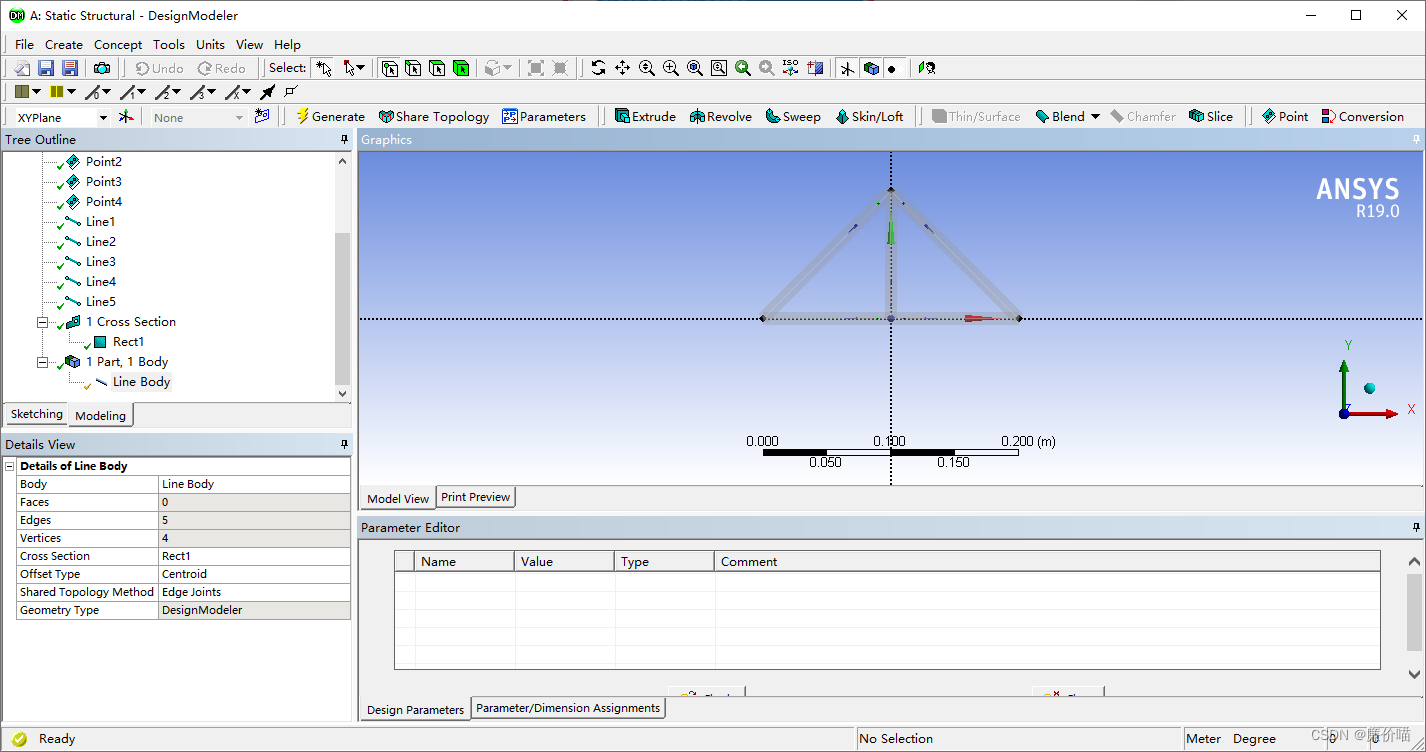Click the blue Save Project icon
Image resolution: width=1426 pixels, height=752 pixels.
[x=46, y=68]
